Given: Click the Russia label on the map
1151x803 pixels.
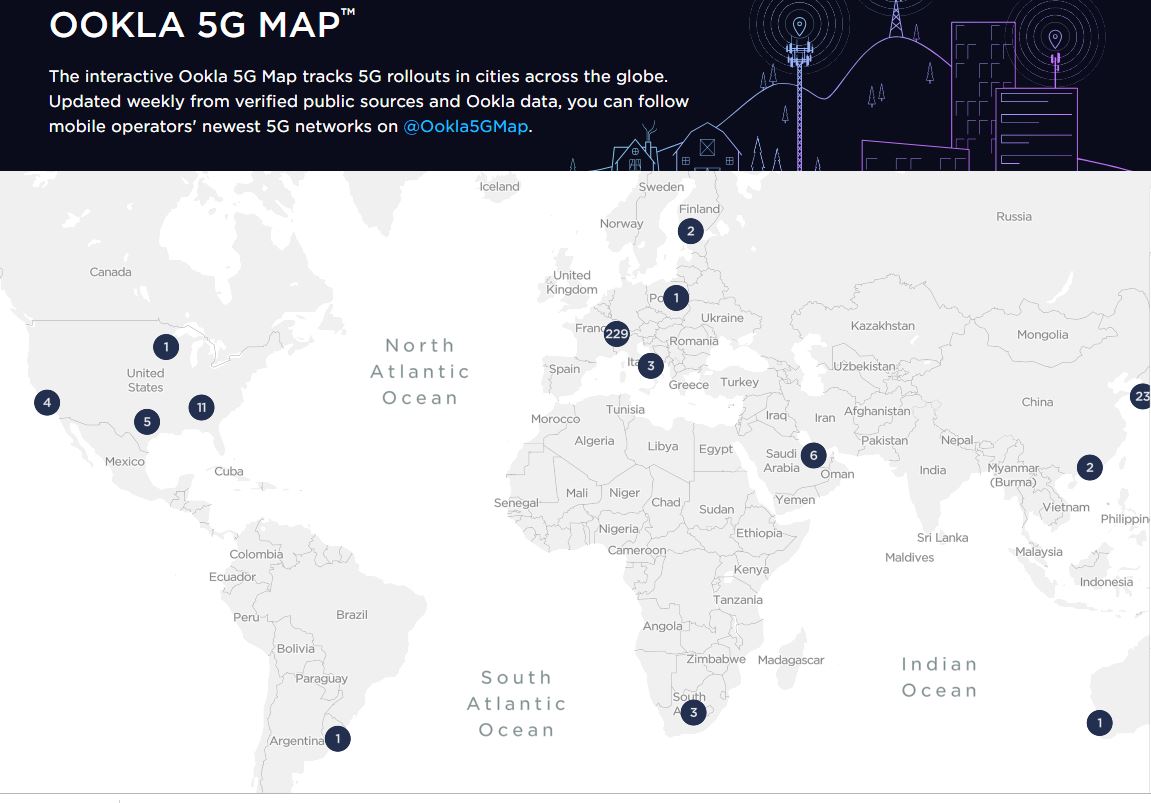Looking at the screenshot, I should [1014, 217].
